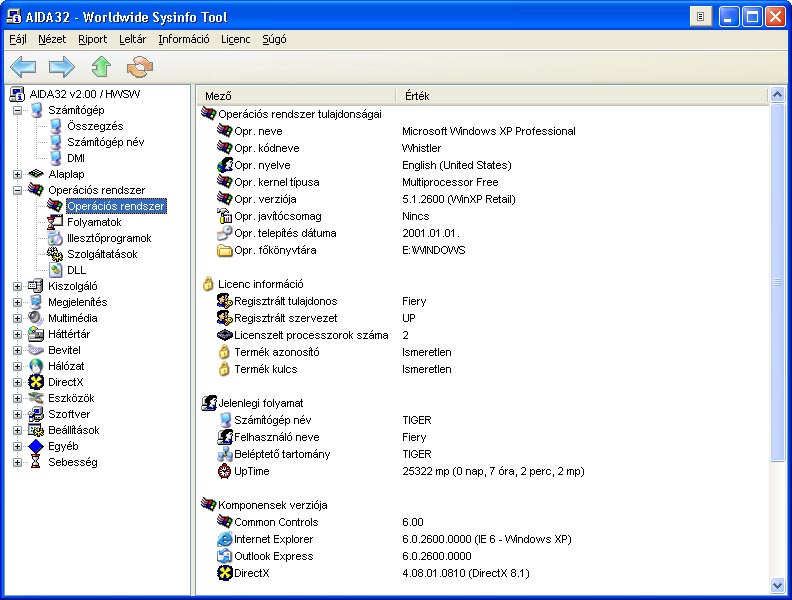Click the Hálózat network globe icon
This screenshot has width=792, height=600.
36,366
